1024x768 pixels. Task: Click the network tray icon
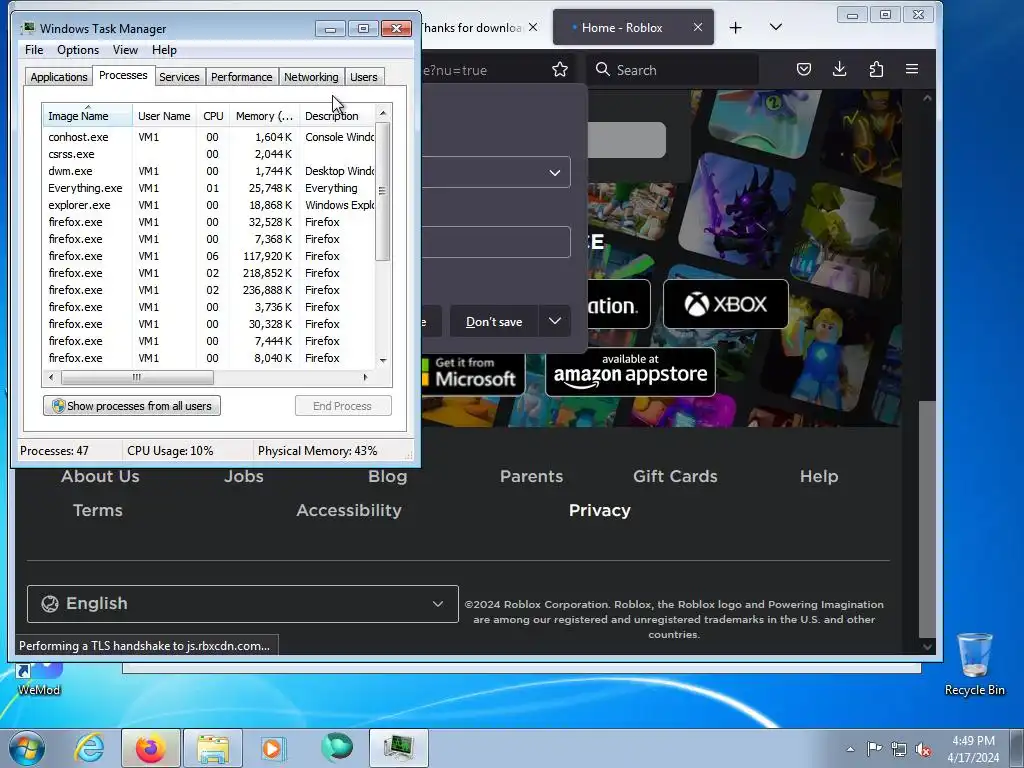899,749
